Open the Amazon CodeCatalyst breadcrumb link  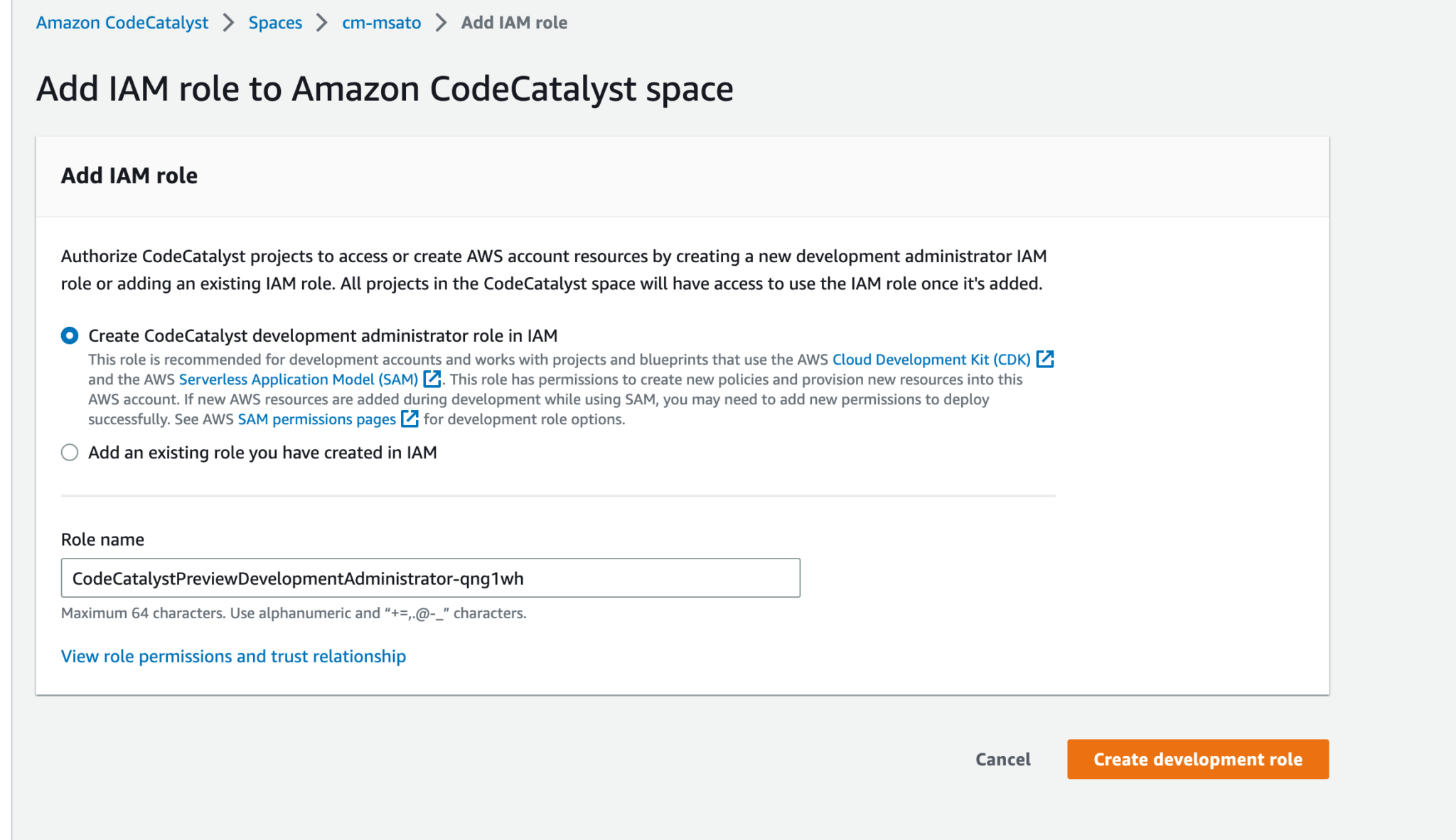[122, 22]
